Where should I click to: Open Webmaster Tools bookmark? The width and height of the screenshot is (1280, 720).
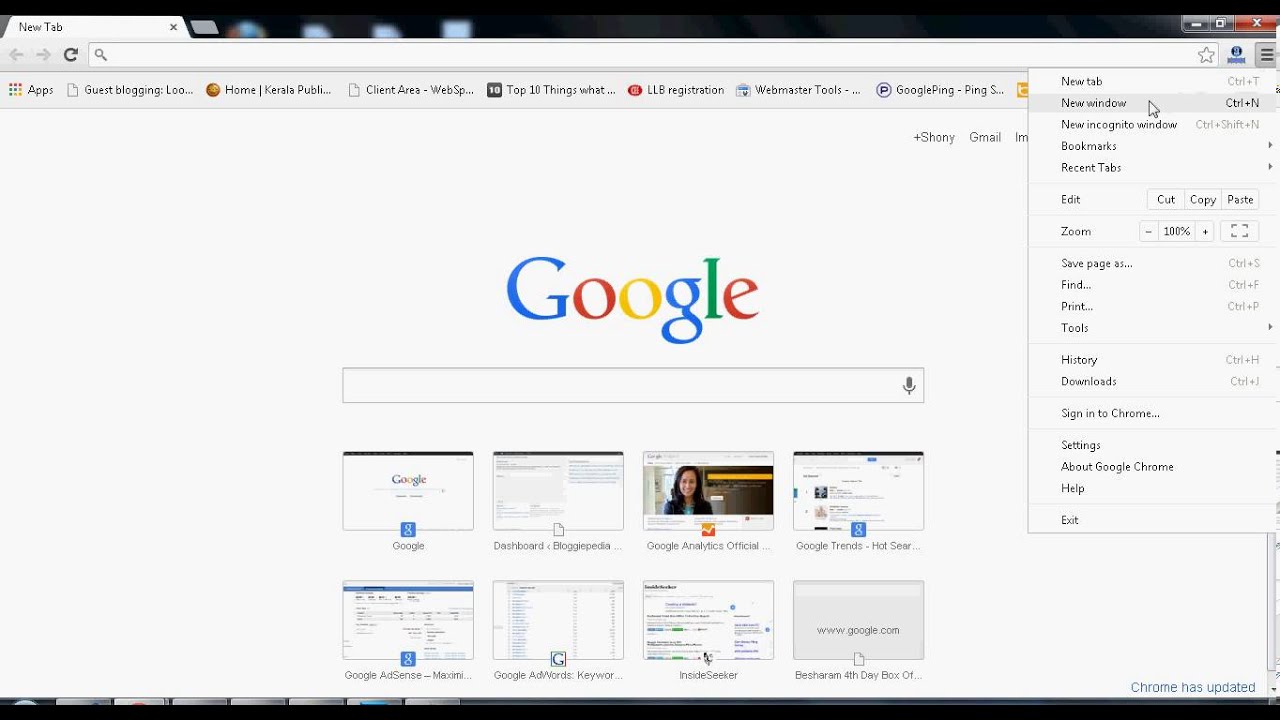[x=798, y=90]
